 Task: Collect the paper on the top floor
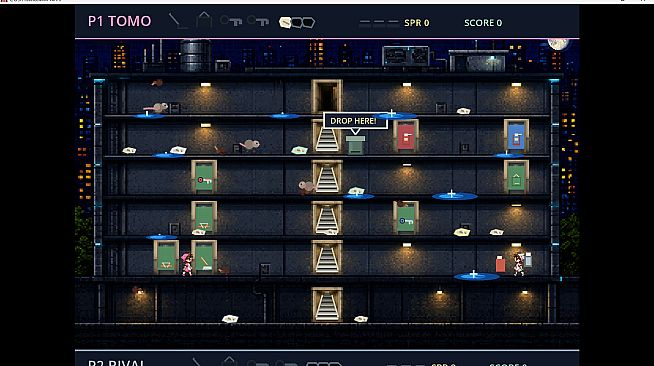pos(463,111)
